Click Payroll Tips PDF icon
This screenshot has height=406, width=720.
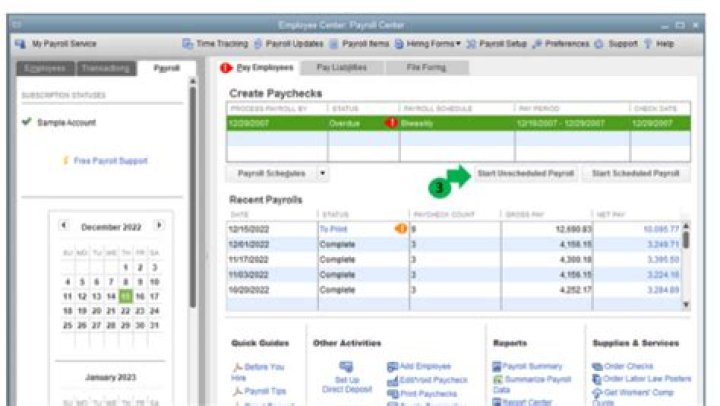tap(237, 391)
